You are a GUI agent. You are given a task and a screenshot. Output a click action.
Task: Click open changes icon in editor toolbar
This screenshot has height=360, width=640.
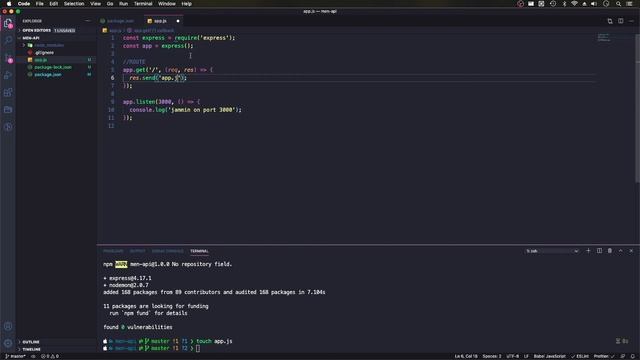(610, 21)
